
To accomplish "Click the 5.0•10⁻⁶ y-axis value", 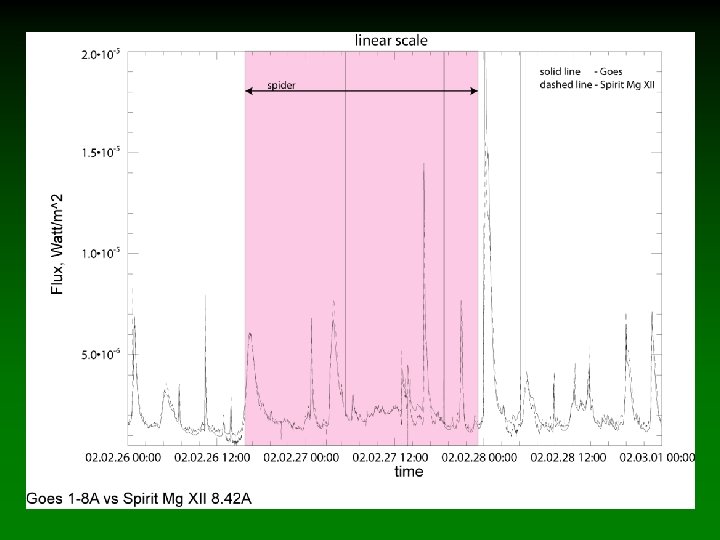I will tap(101, 354).
